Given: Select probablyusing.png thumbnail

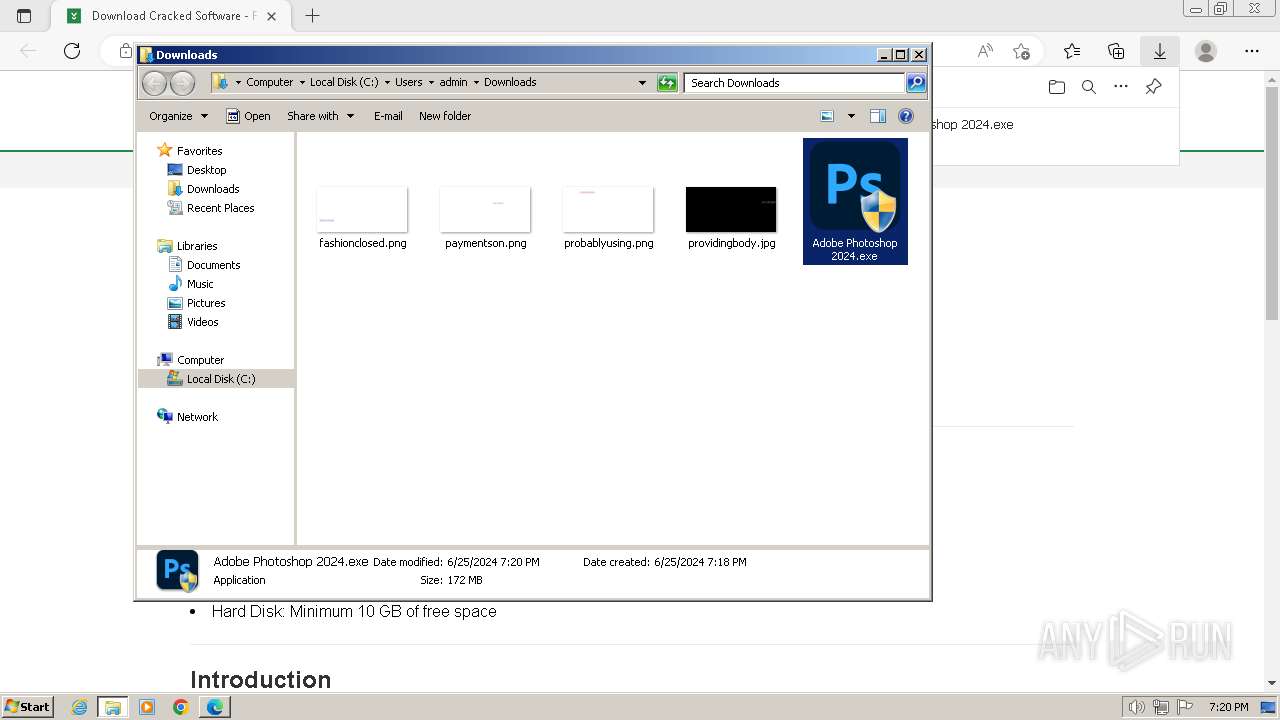Looking at the screenshot, I should coord(608,209).
